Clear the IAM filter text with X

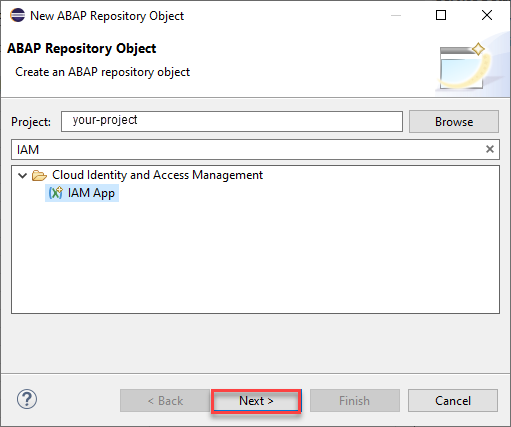[490, 149]
